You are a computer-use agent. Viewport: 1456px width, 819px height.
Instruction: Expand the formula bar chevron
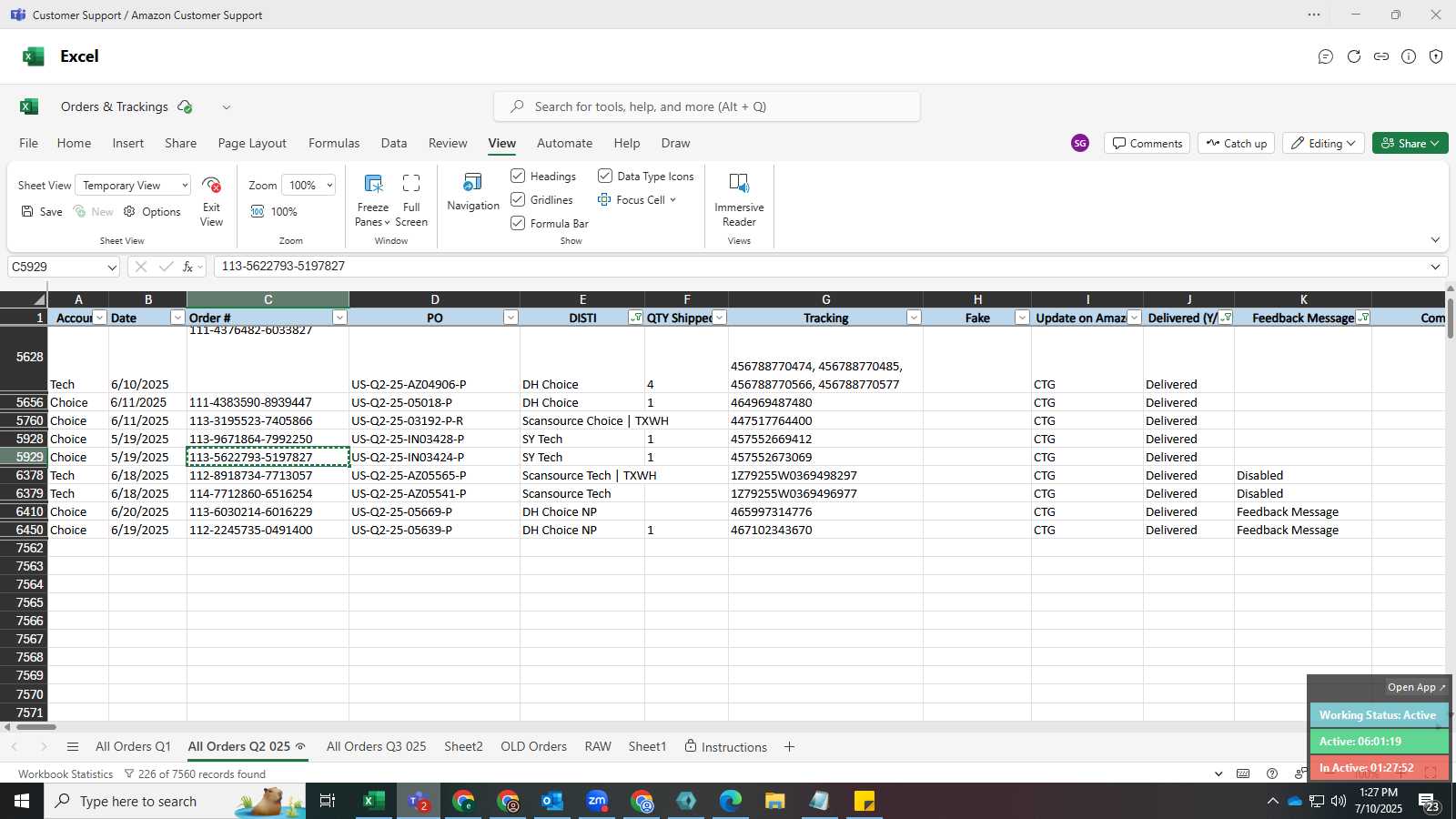(x=1435, y=267)
